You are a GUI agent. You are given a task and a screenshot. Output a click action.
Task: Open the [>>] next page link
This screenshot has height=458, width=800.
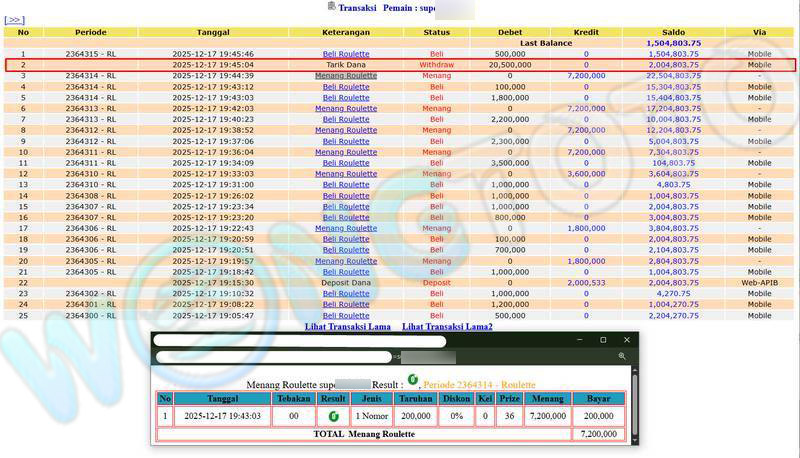coord(14,20)
